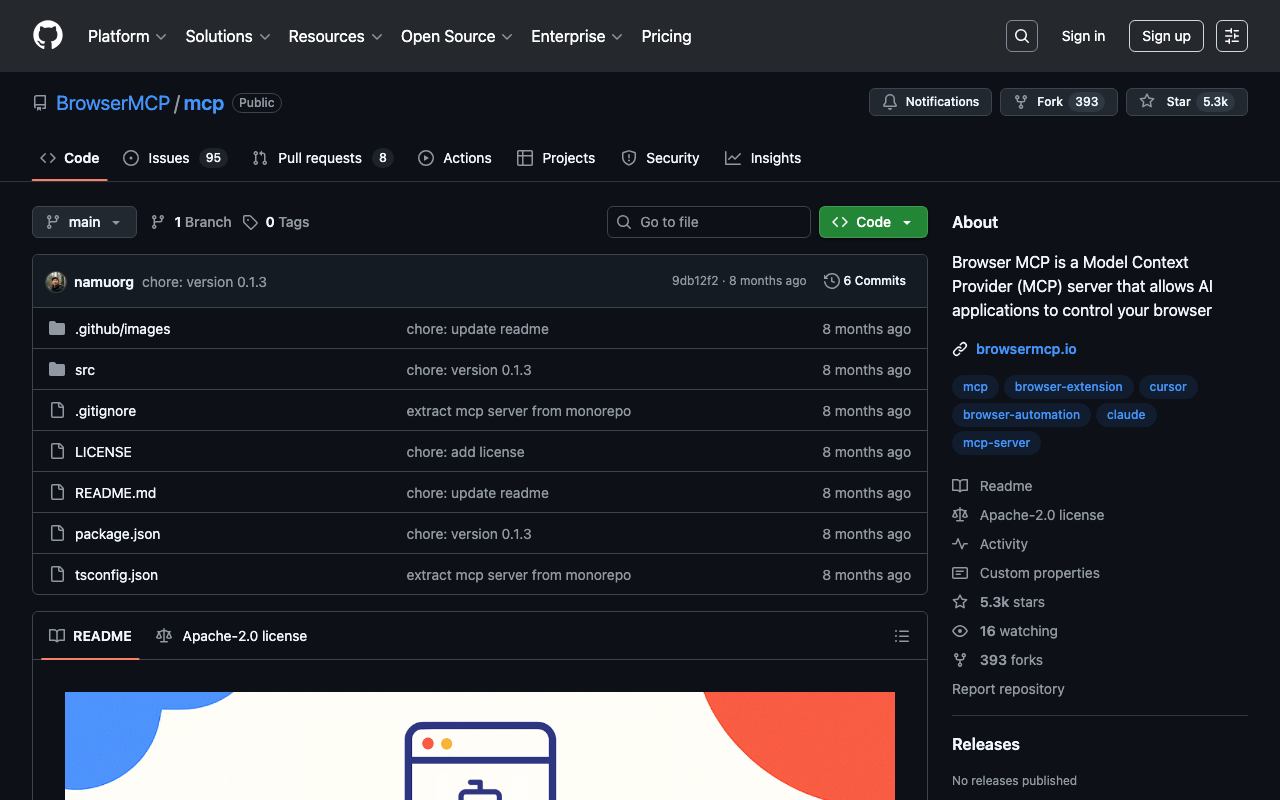The height and width of the screenshot is (800, 1280).
Task: Open the browsermcp.io website link
Action: pyautogui.click(x=1026, y=349)
